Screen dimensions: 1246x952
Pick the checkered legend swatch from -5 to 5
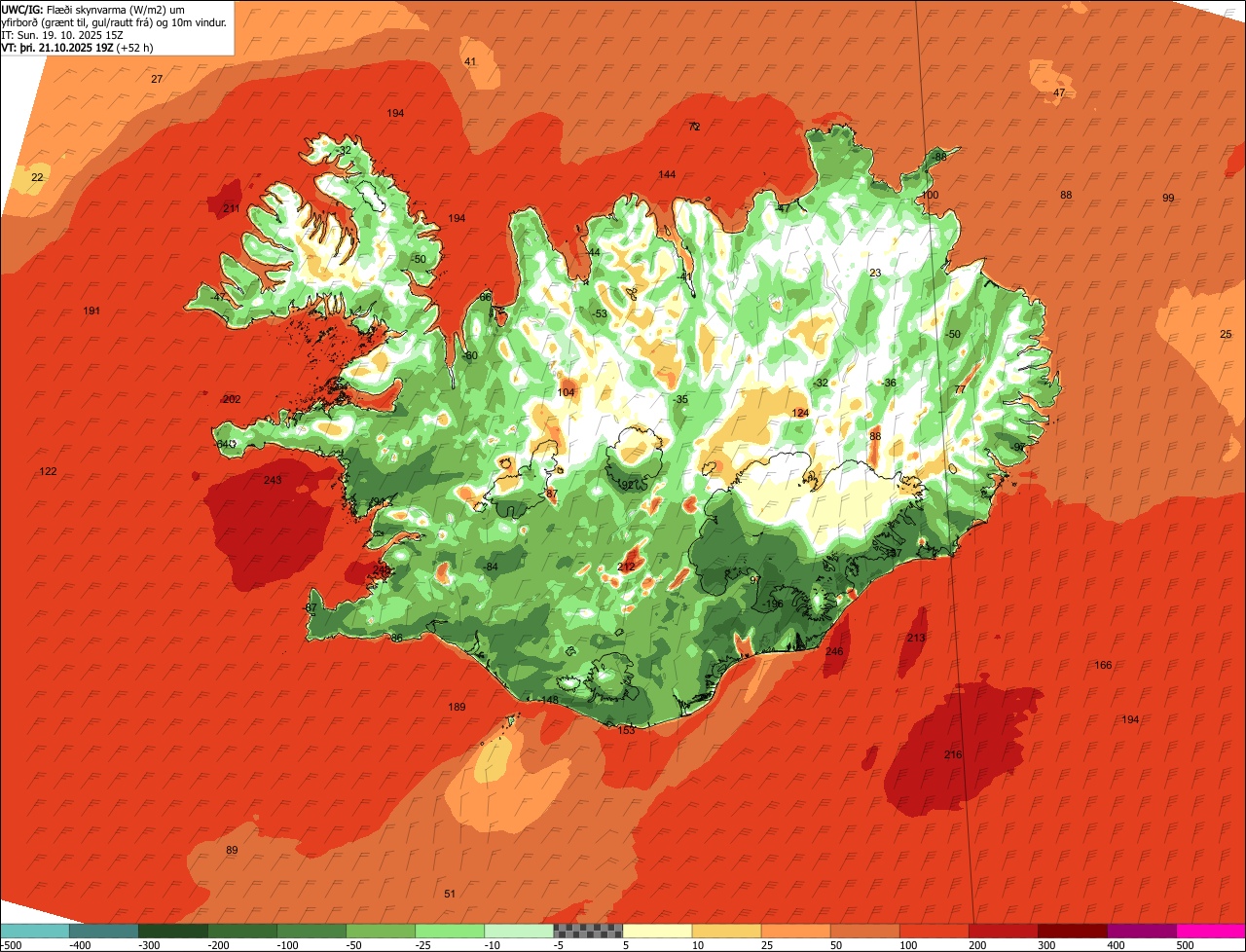(x=588, y=932)
